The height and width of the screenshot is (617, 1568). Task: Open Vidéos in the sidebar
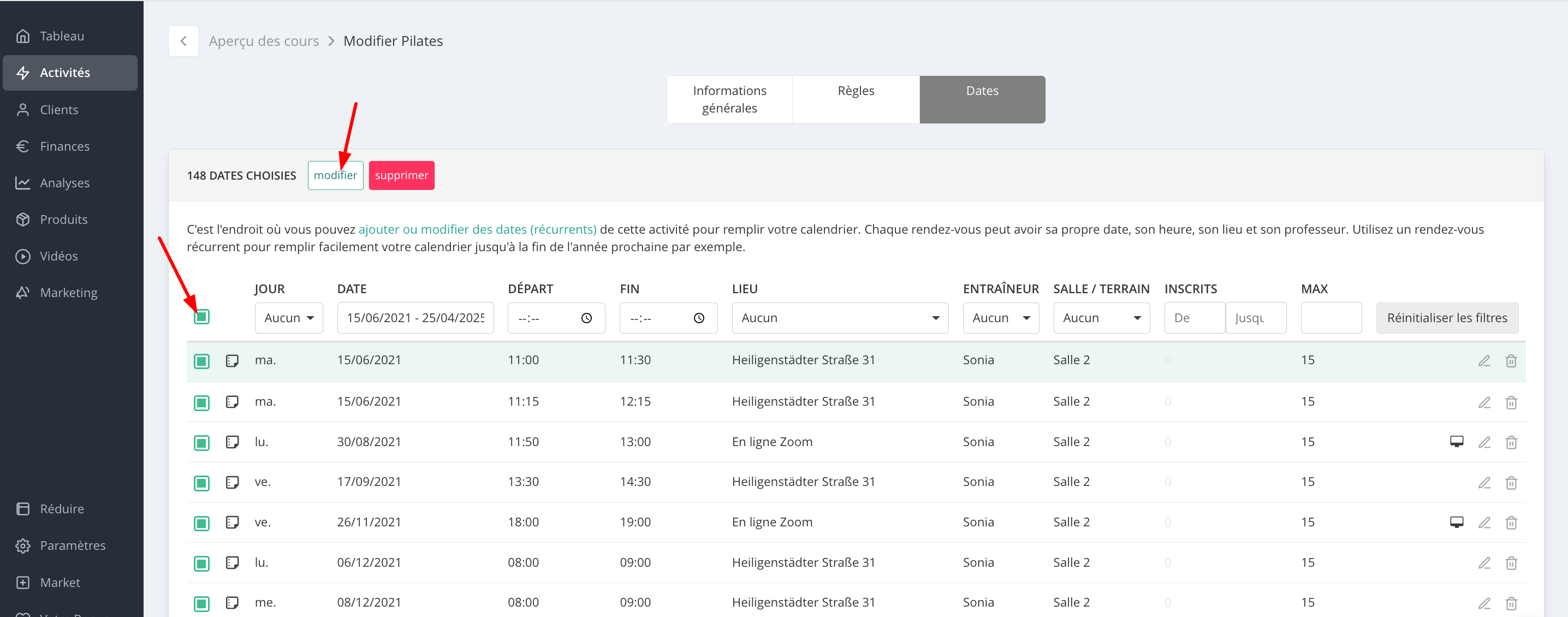(58, 256)
